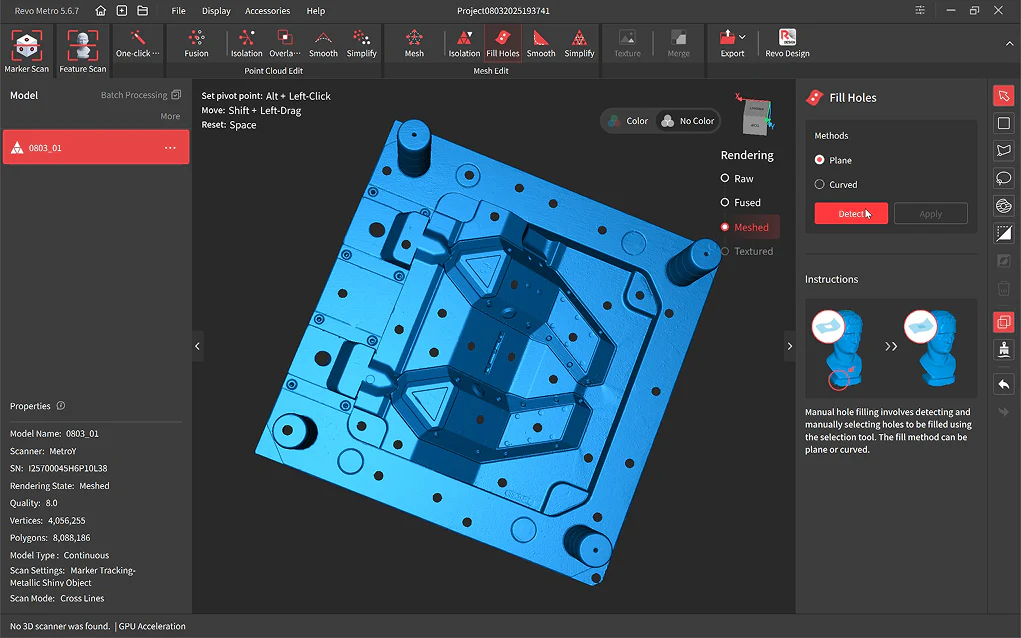Image resolution: width=1021 pixels, height=638 pixels.
Task: Open the Export tool
Action: (x=732, y=43)
